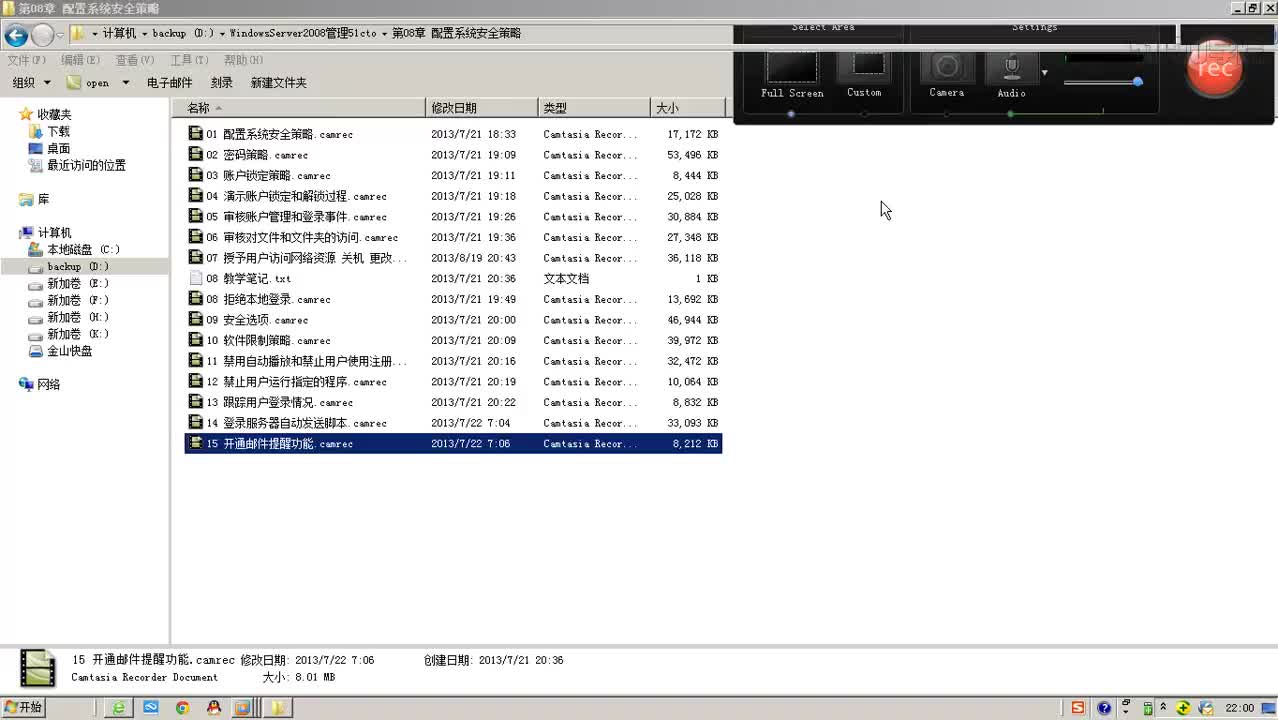1278x720 pixels.
Task: Click 新建文件夹 new folder button
Action: click(279, 83)
